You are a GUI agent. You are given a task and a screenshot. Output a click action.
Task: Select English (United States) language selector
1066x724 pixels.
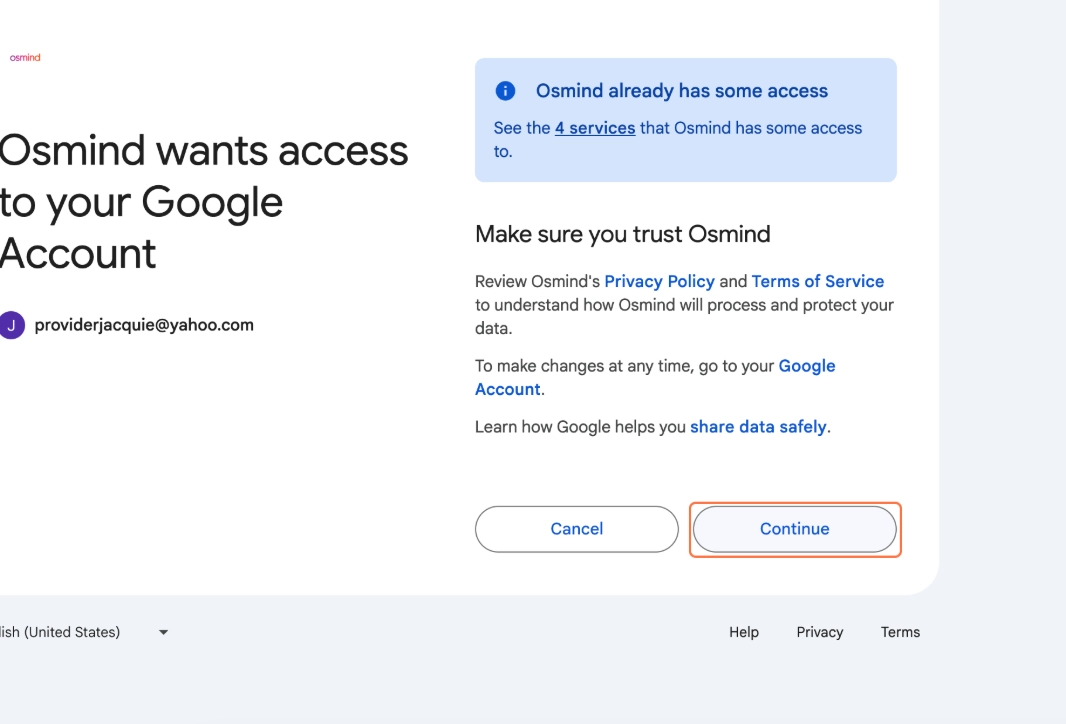84,632
